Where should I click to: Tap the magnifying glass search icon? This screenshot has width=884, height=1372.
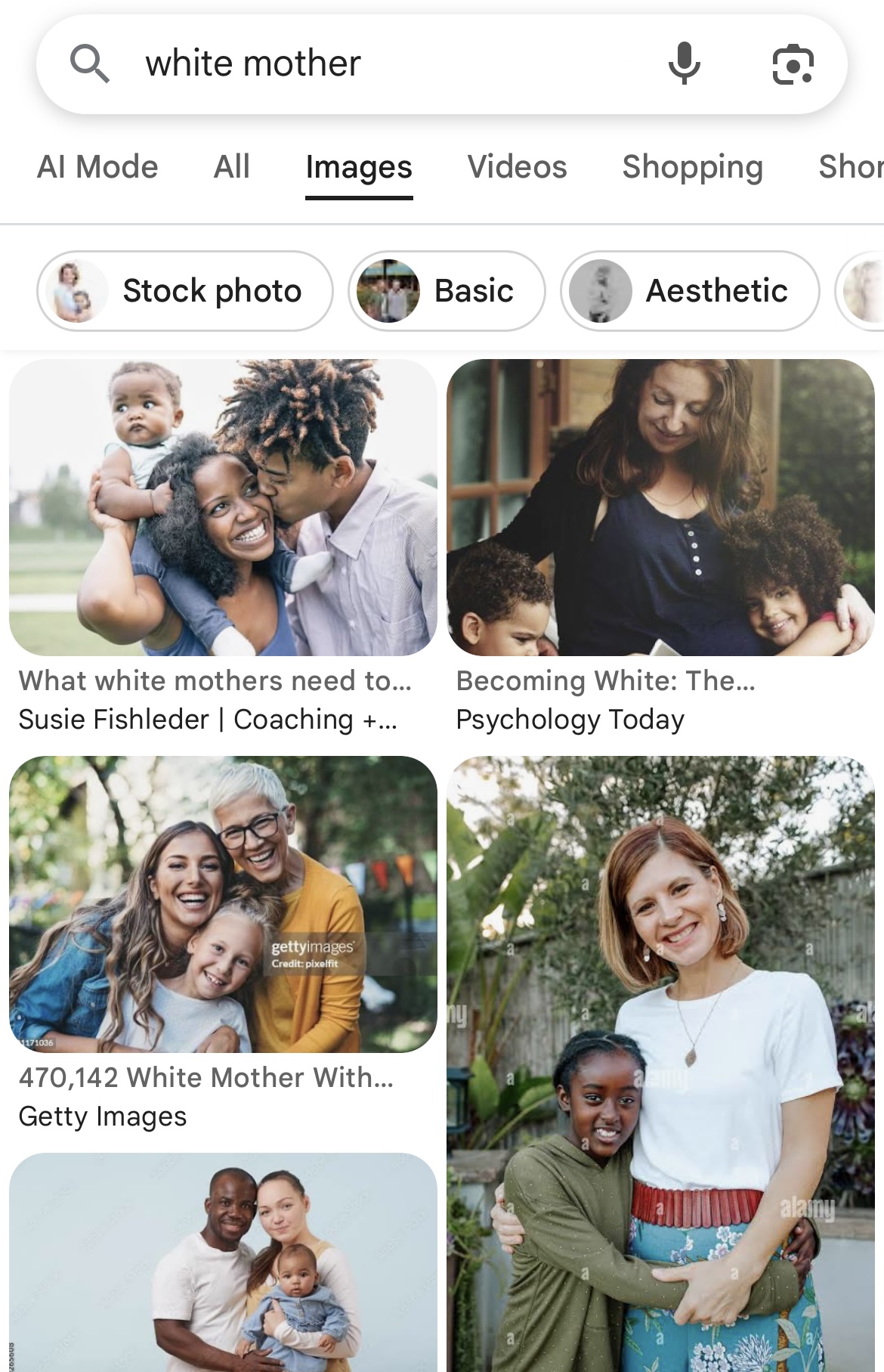coord(90,63)
